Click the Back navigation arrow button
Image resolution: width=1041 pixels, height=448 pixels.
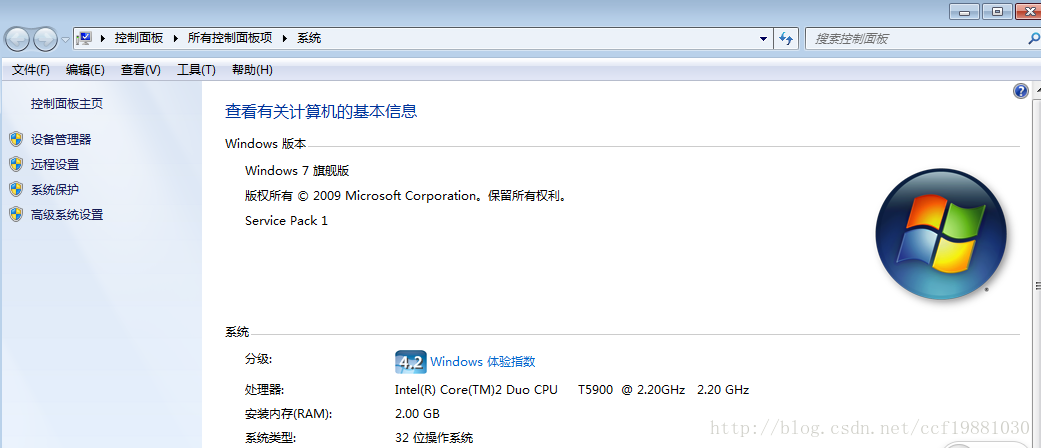tap(18, 40)
